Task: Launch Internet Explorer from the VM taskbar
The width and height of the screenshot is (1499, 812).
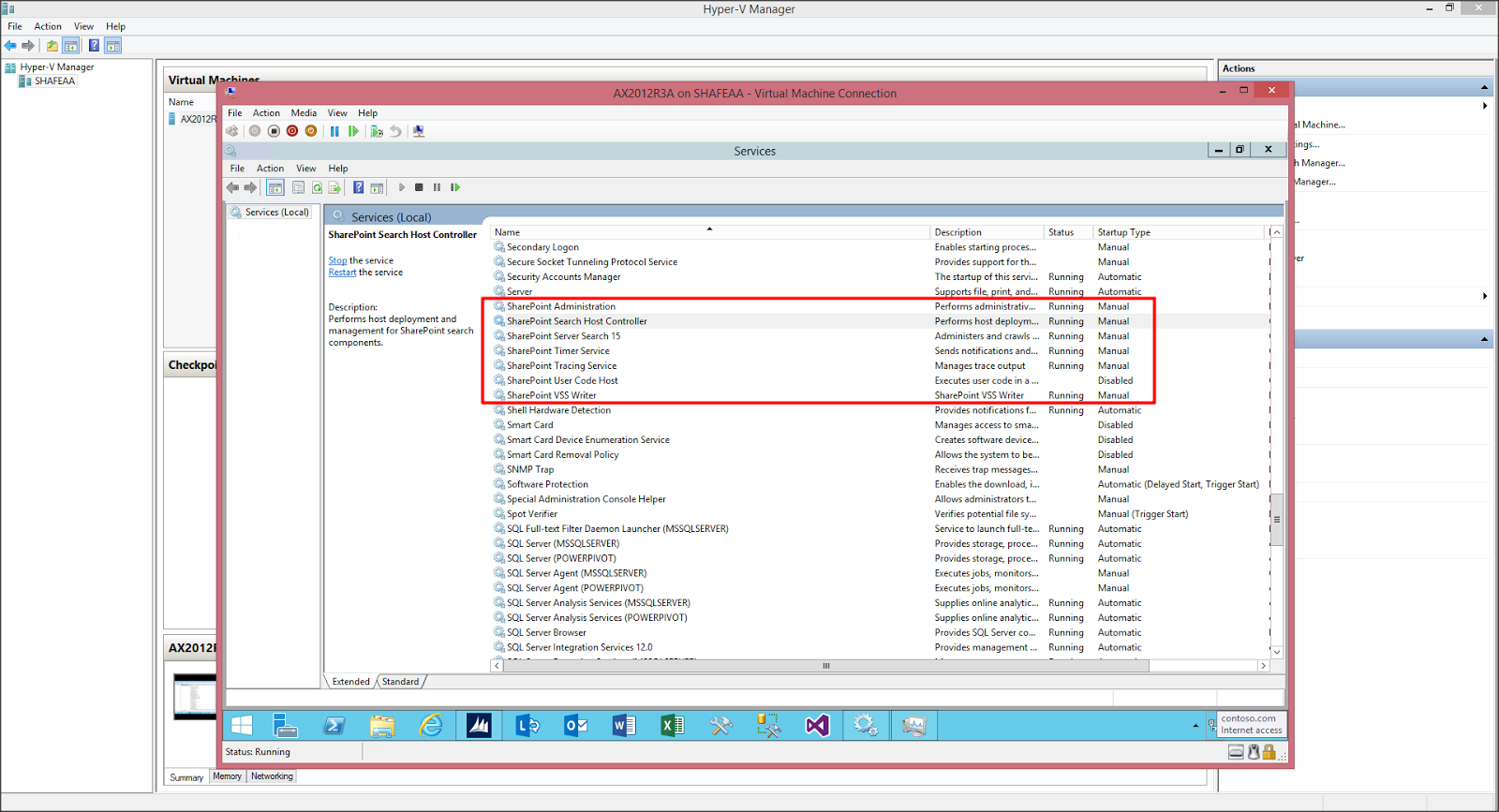Action: pyautogui.click(x=431, y=725)
